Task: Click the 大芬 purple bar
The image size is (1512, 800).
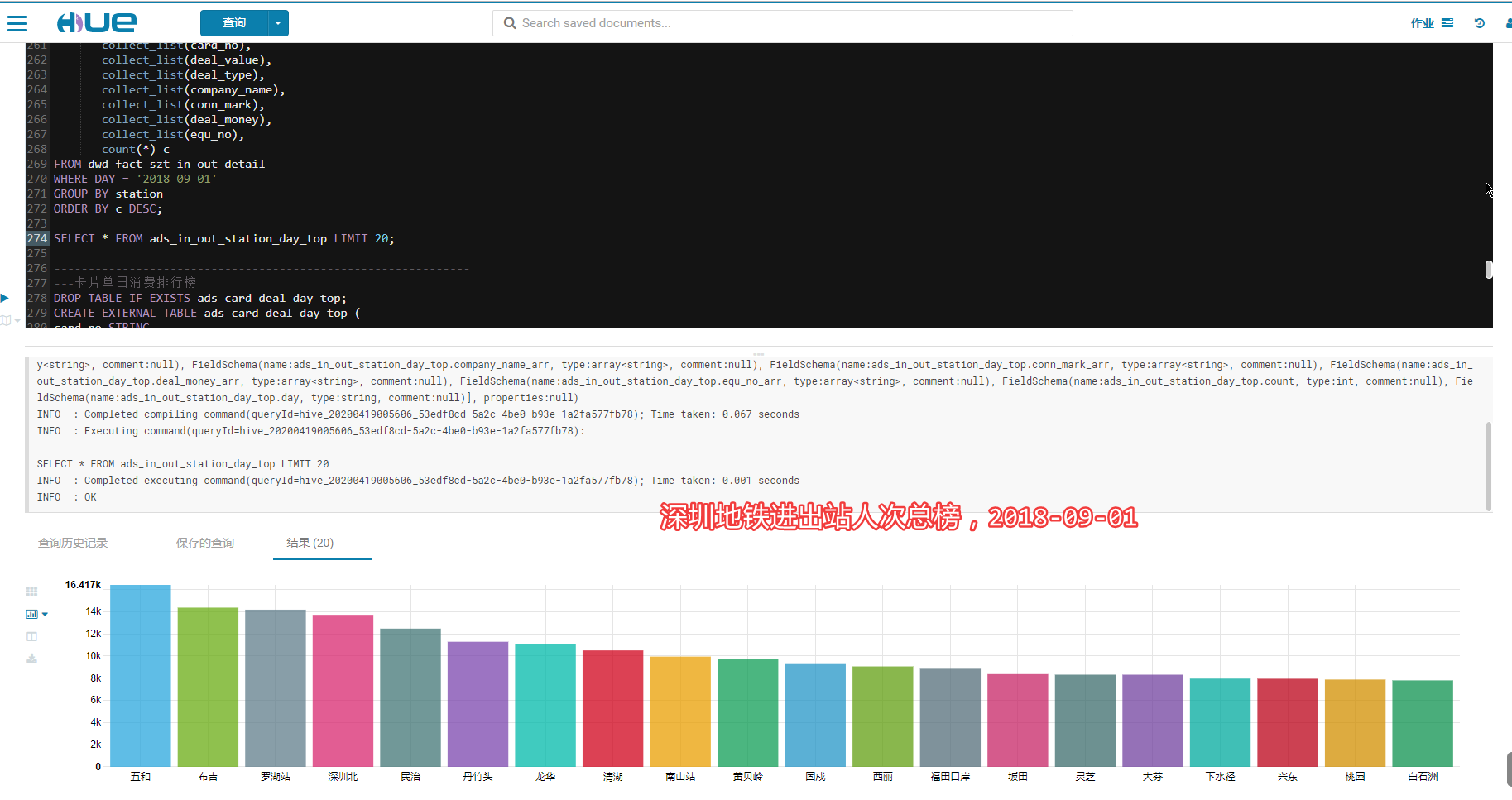Action: [x=1153, y=721]
